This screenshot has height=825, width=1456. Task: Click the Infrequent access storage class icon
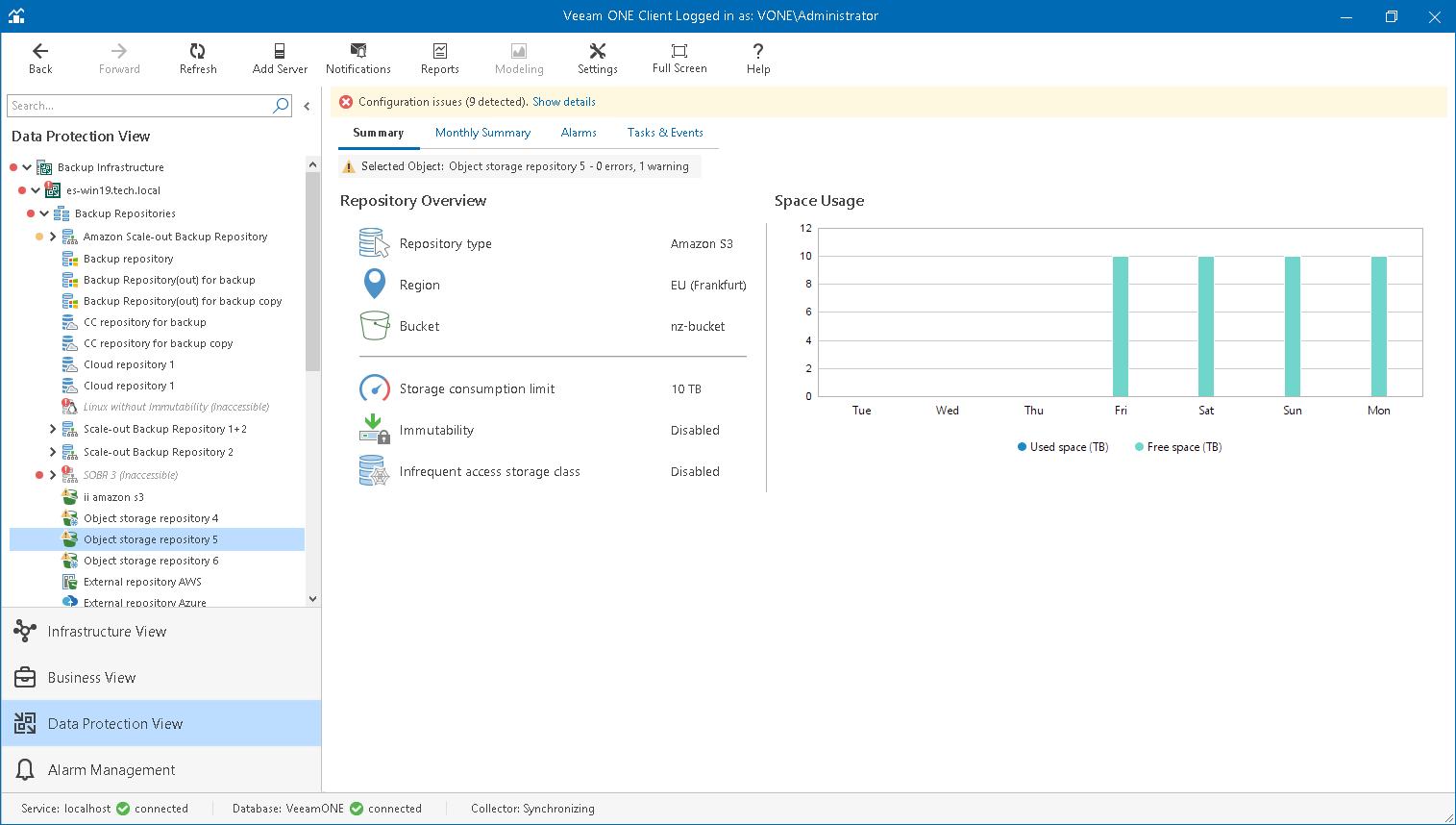click(x=373, y=471)
